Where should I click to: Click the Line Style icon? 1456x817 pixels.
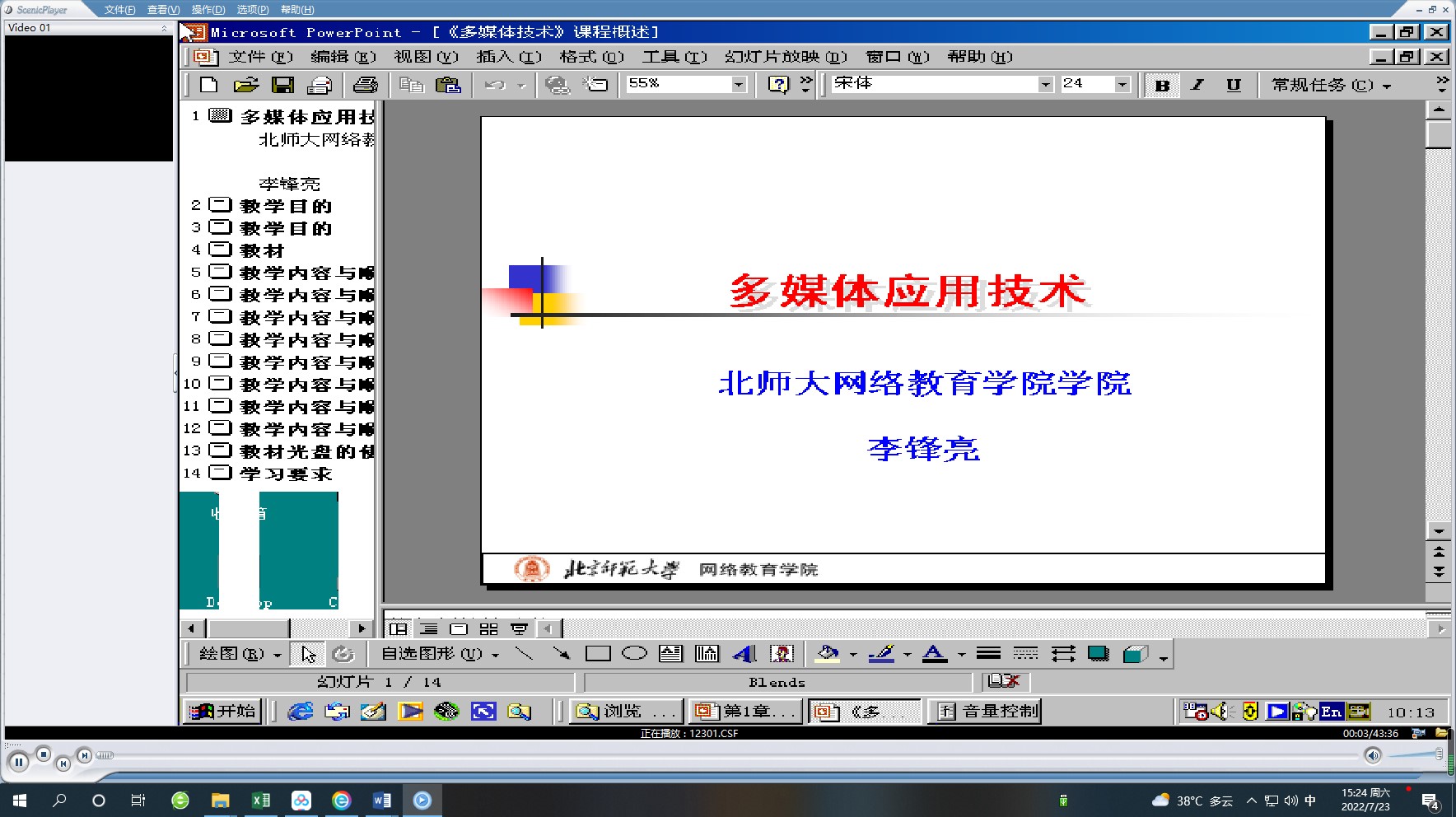coord(988,654)
